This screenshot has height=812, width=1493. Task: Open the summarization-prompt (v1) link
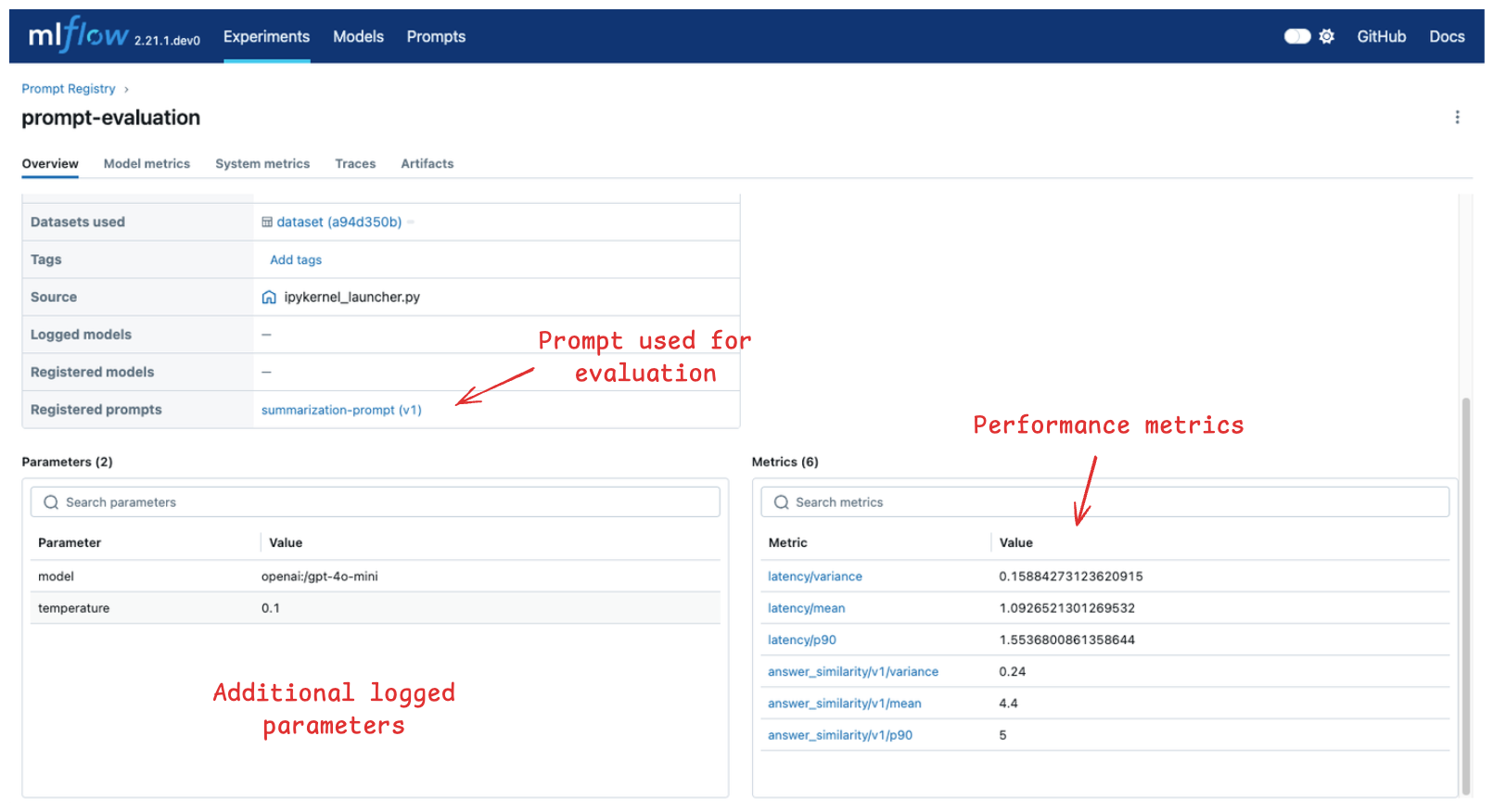pos(341,410)
